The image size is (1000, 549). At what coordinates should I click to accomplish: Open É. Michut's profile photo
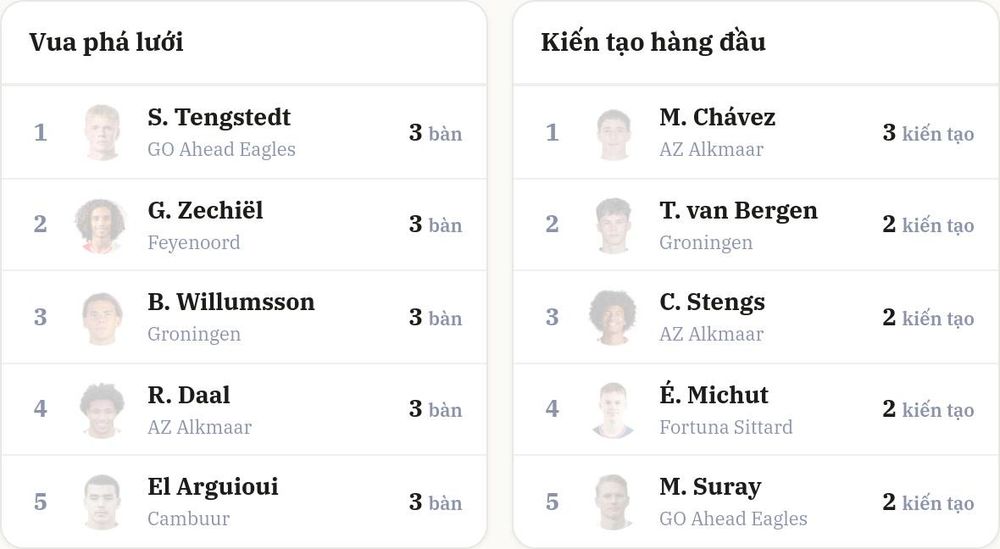coord(614,409)
